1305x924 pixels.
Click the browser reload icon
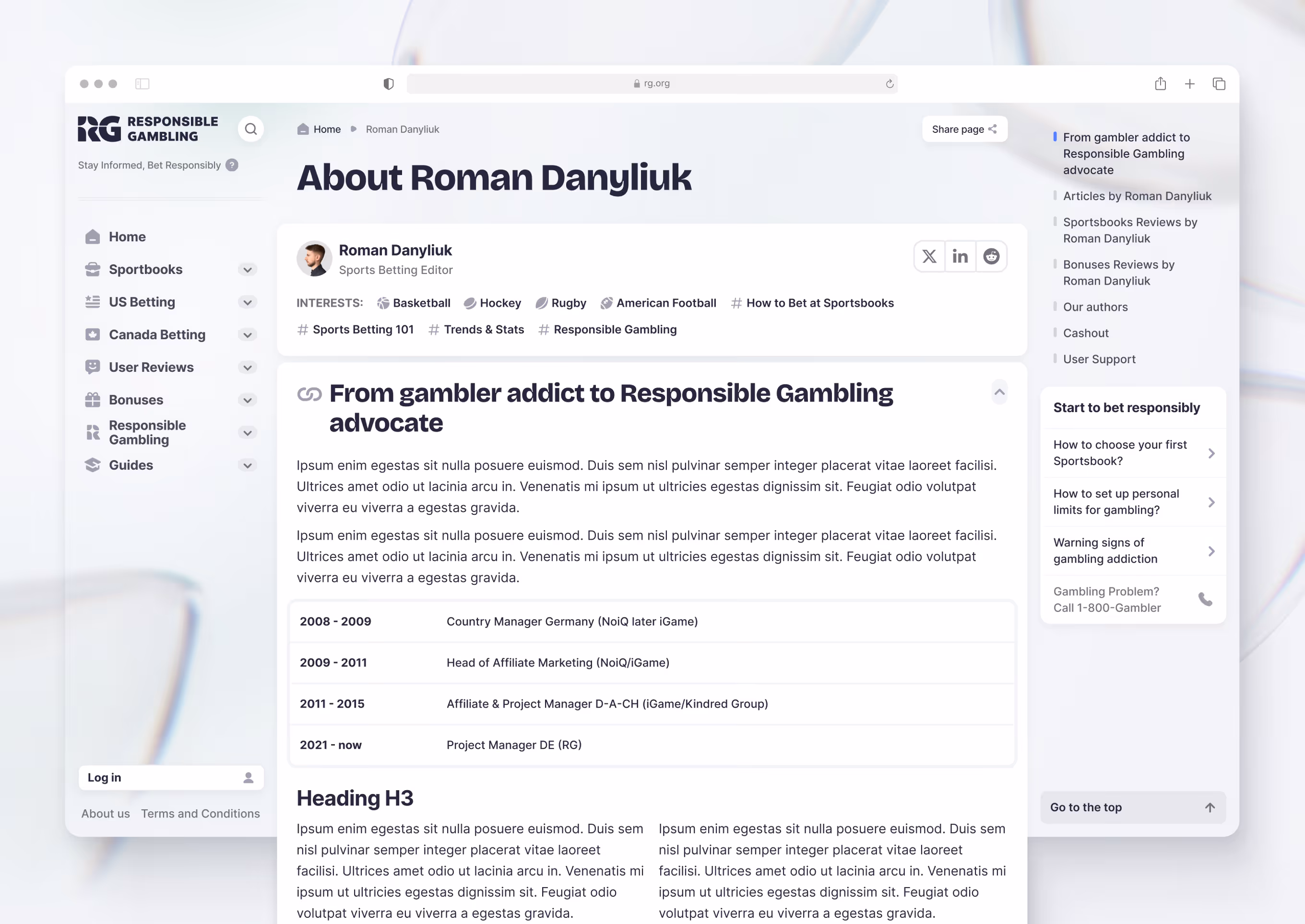pos(889,83)
